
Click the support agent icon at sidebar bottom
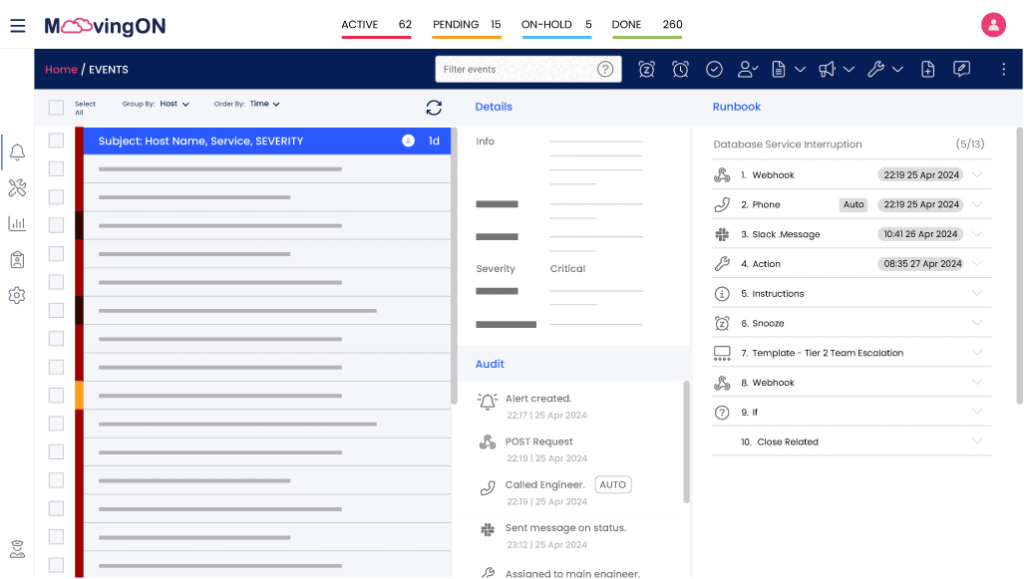[18, 549]
